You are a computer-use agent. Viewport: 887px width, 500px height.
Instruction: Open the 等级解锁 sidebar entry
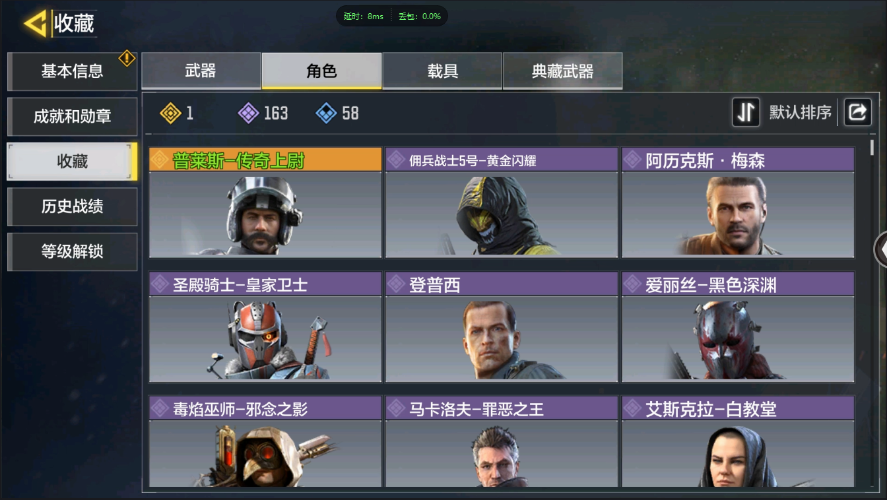point(72,252)
